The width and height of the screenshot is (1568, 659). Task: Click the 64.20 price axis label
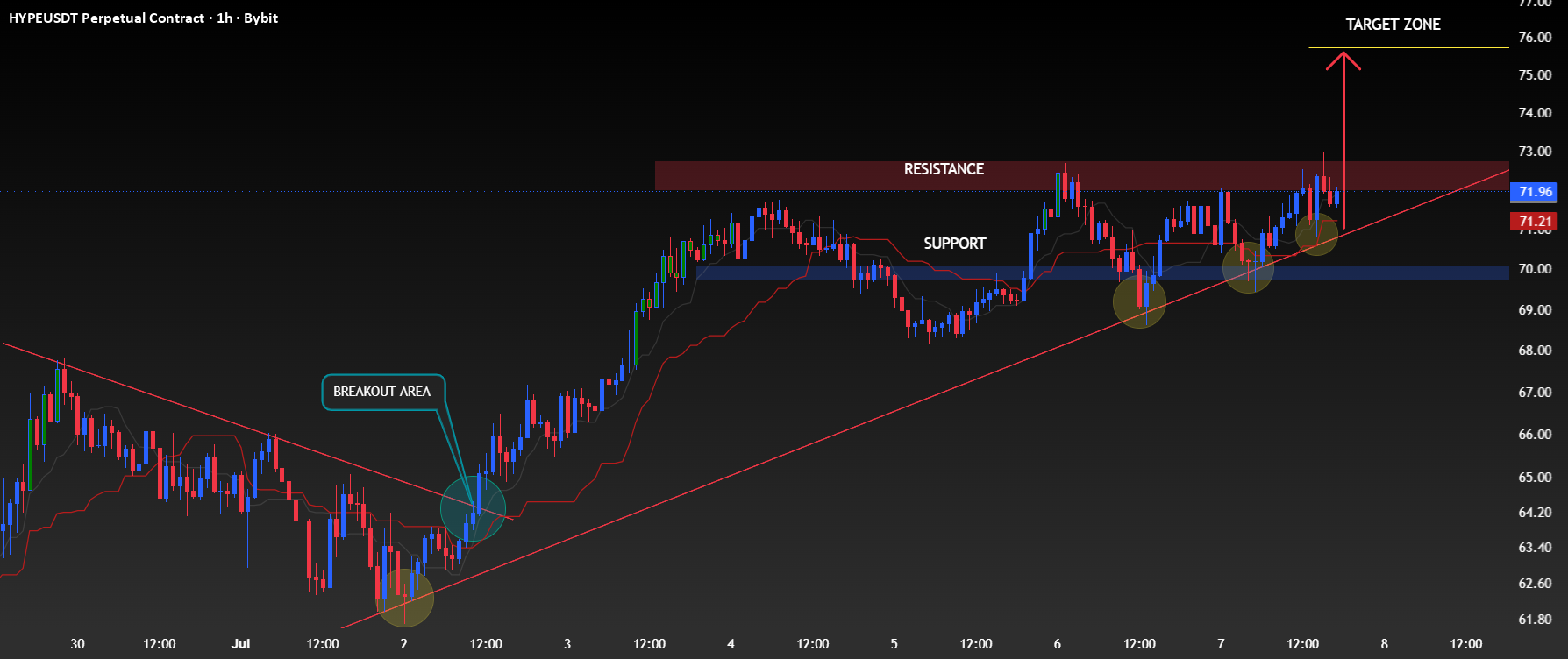pyautogui.click(x=1535, y=513)
